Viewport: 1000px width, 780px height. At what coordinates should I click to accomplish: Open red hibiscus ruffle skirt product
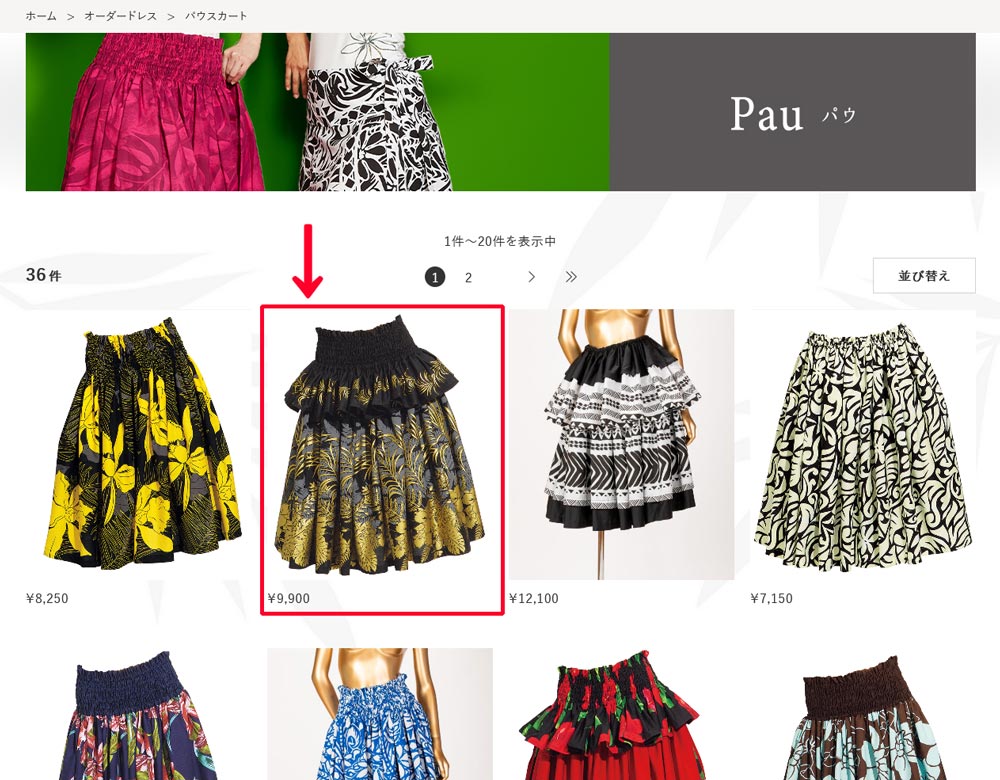tap(622, 714)
